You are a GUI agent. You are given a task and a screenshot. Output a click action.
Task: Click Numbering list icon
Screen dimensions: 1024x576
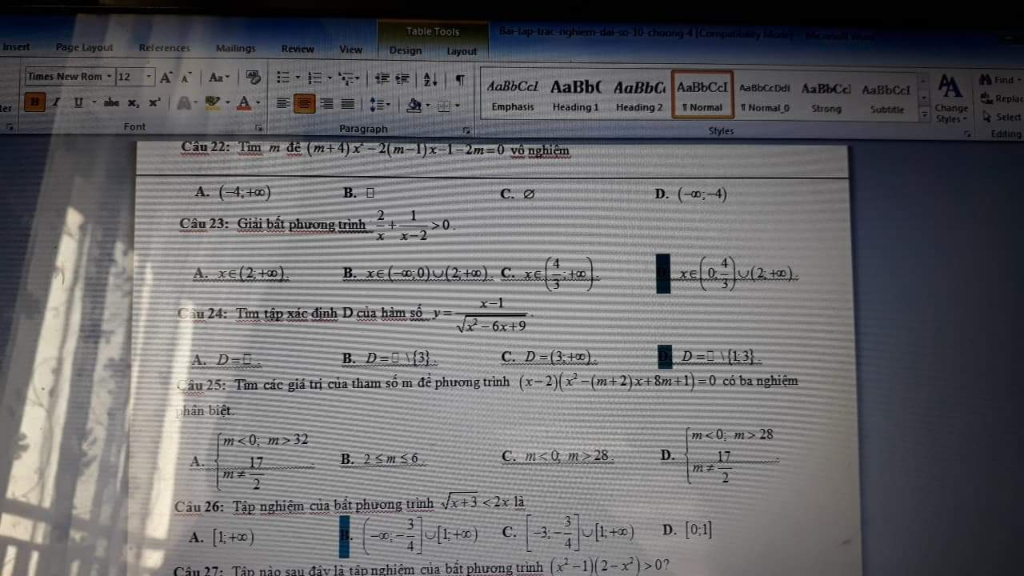pyautogui.click(x=315, y=78)
